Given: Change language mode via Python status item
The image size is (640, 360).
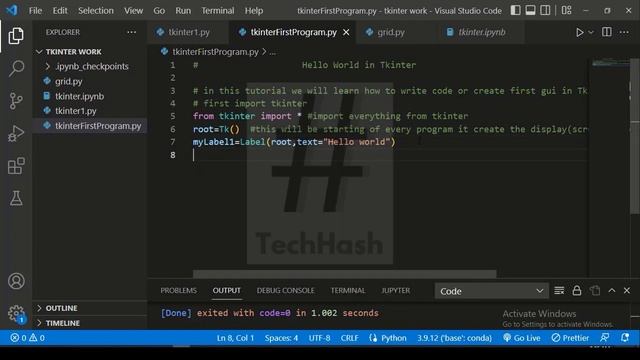Looking at the screenshot, I should pos(388,338).
